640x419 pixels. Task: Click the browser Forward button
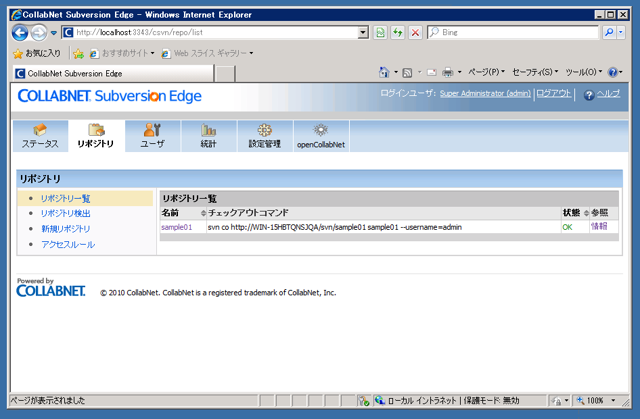pyautogui.click(x=39, y=33)
